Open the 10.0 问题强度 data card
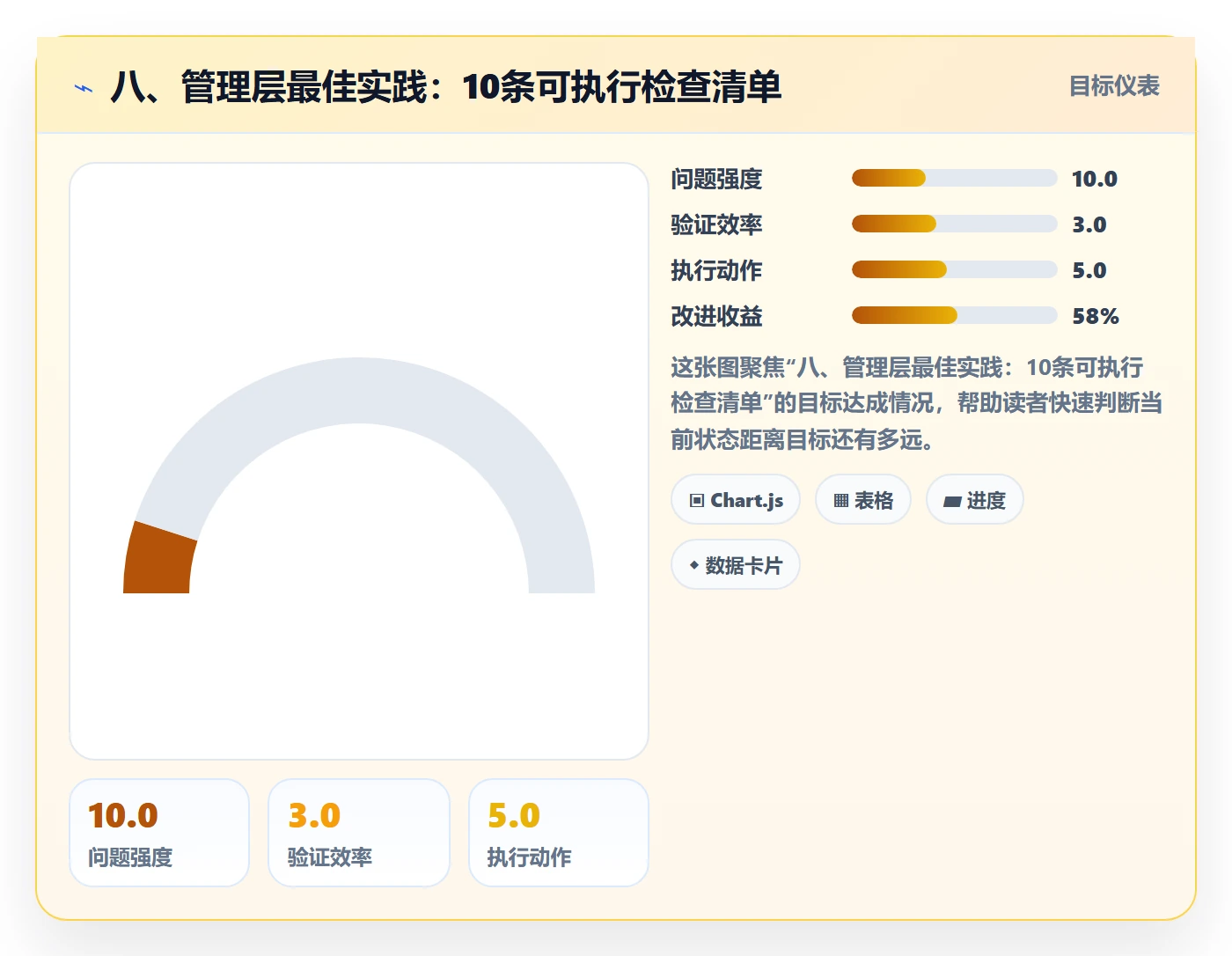The image size is (1232, 956). click(159, 833)
